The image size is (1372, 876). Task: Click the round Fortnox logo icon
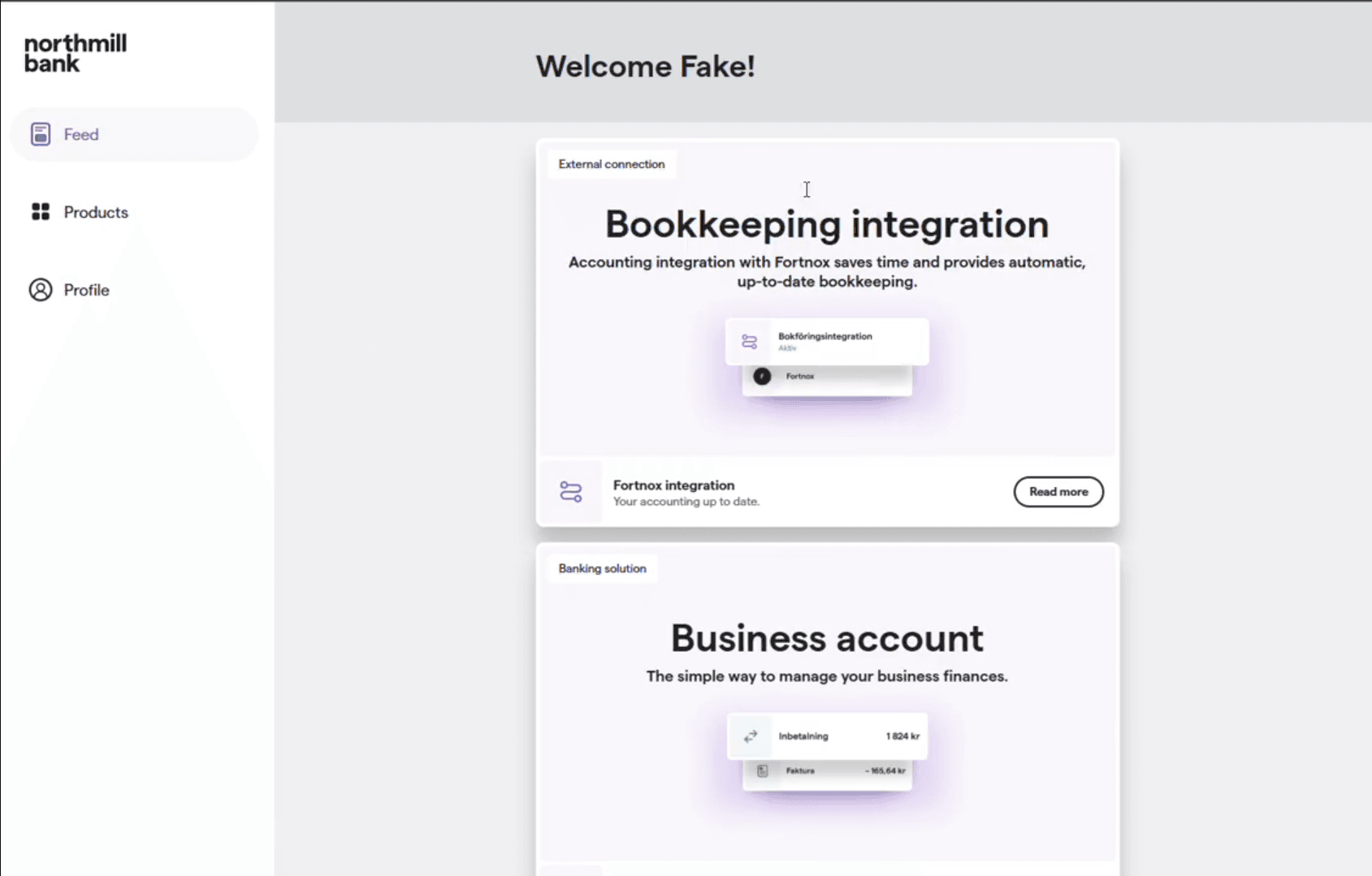click(762, 376)
